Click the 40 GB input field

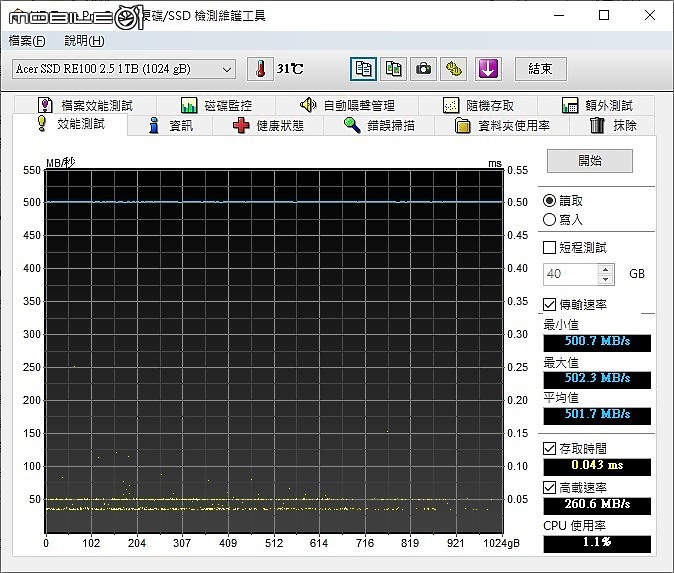570,274
